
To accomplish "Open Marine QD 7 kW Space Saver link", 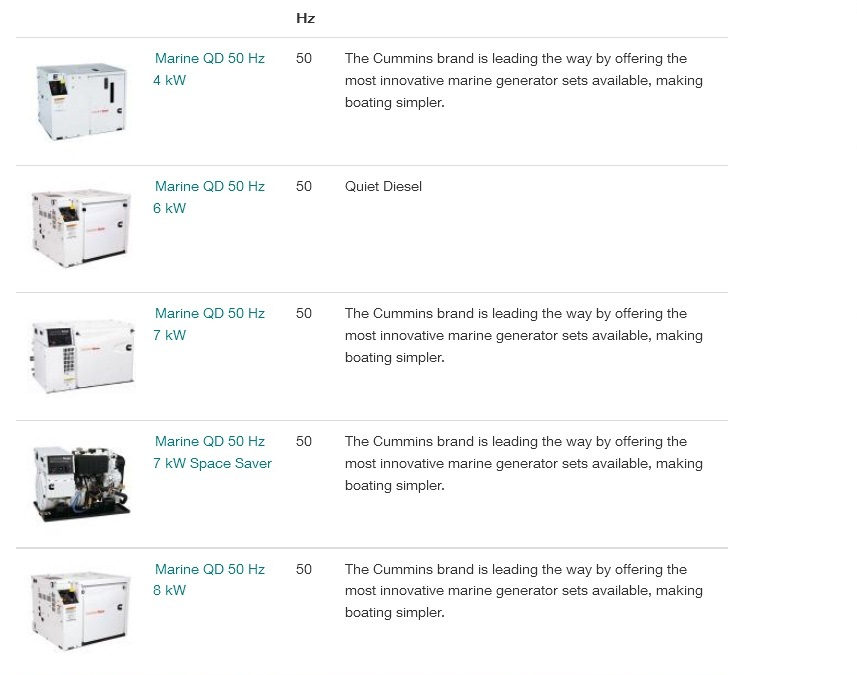I will [x=212, y=452].
